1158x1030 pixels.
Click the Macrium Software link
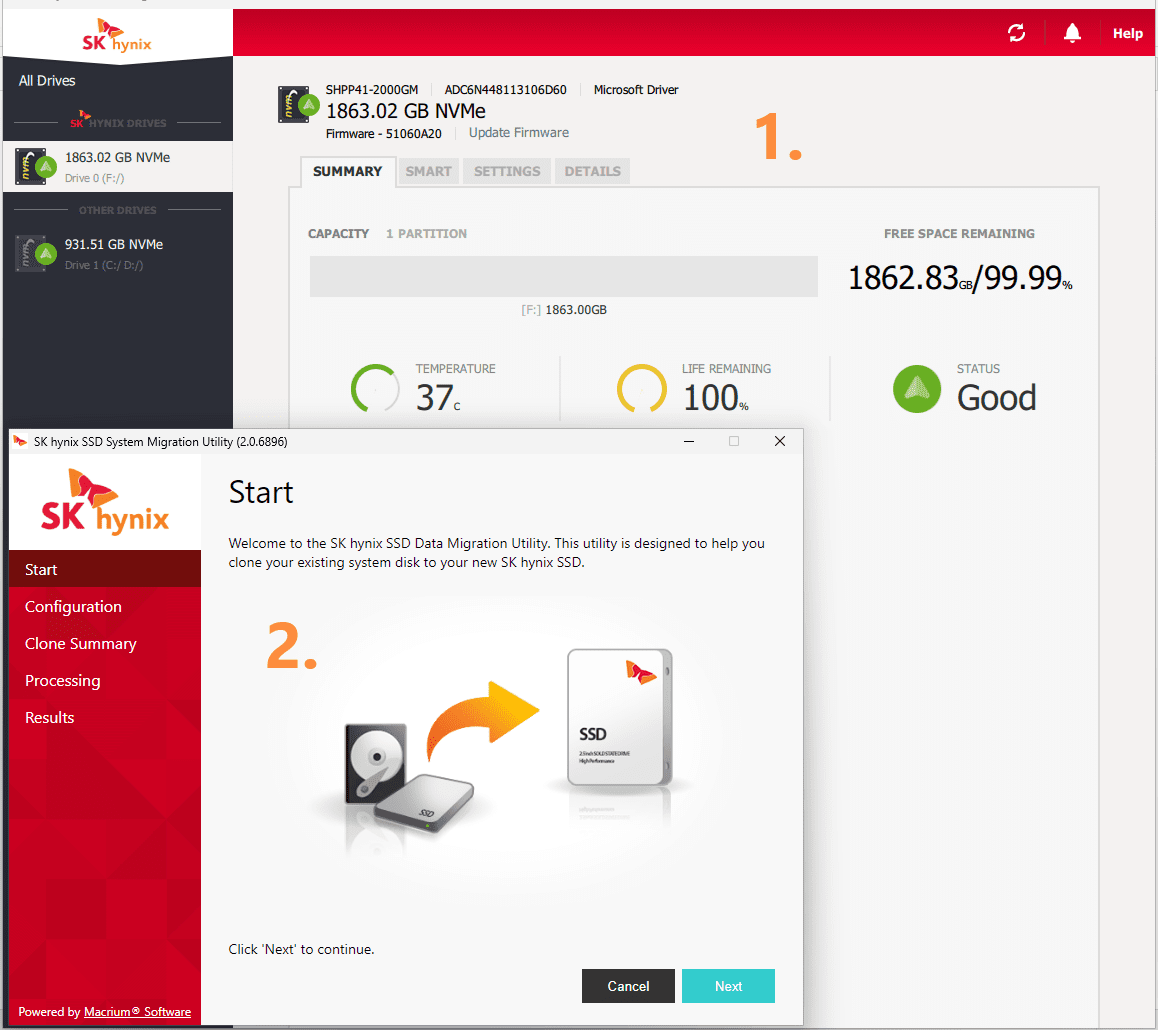137,1012
